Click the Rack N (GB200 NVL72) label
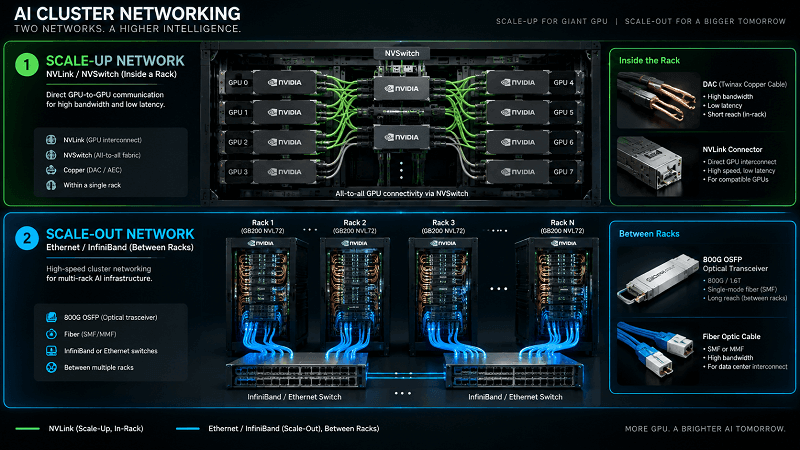The width and height of the screenshot is (800, 450). point(562,227)
